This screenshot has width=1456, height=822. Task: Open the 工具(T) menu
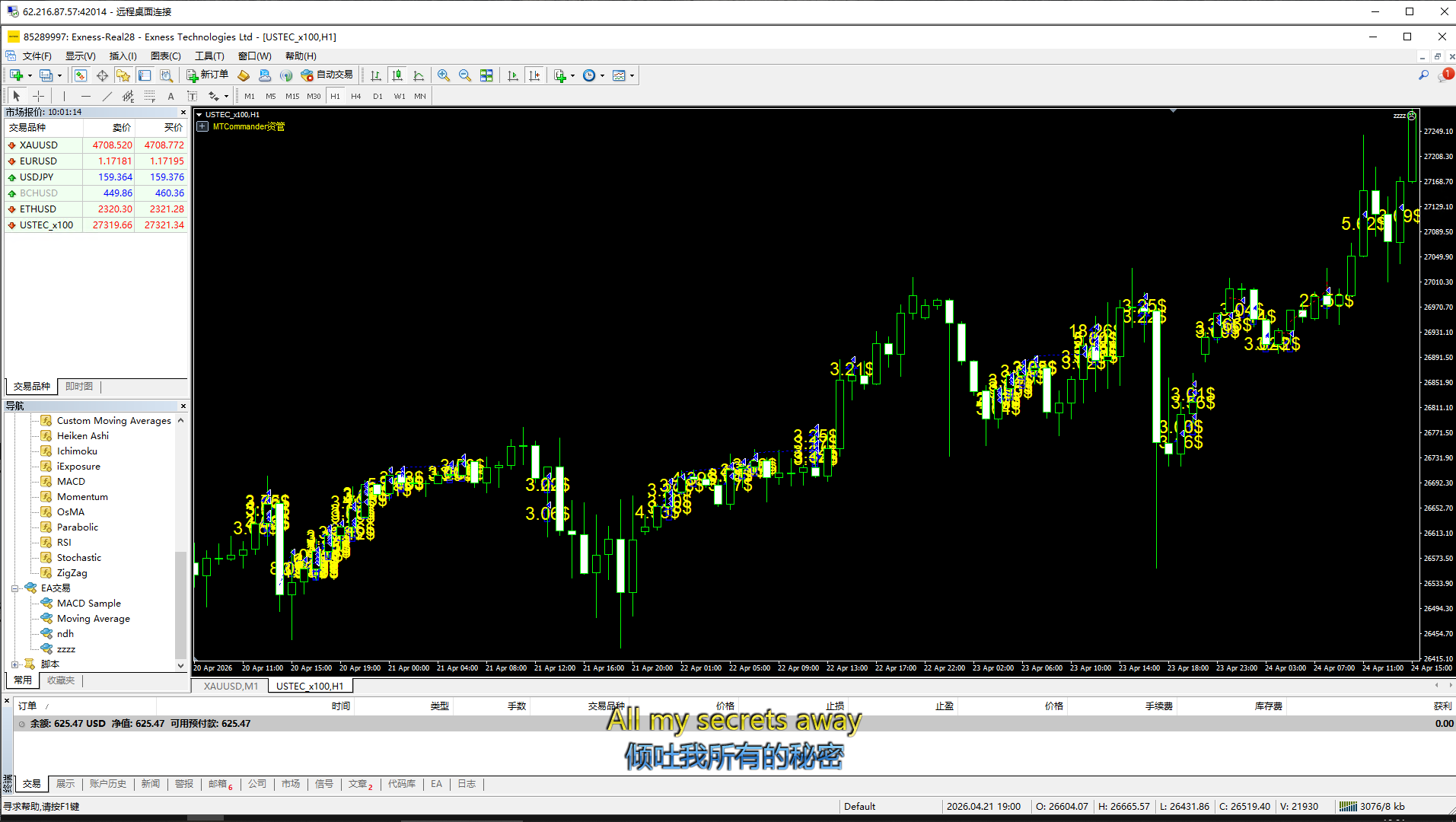pyautogui.click(x=209, y=56)
